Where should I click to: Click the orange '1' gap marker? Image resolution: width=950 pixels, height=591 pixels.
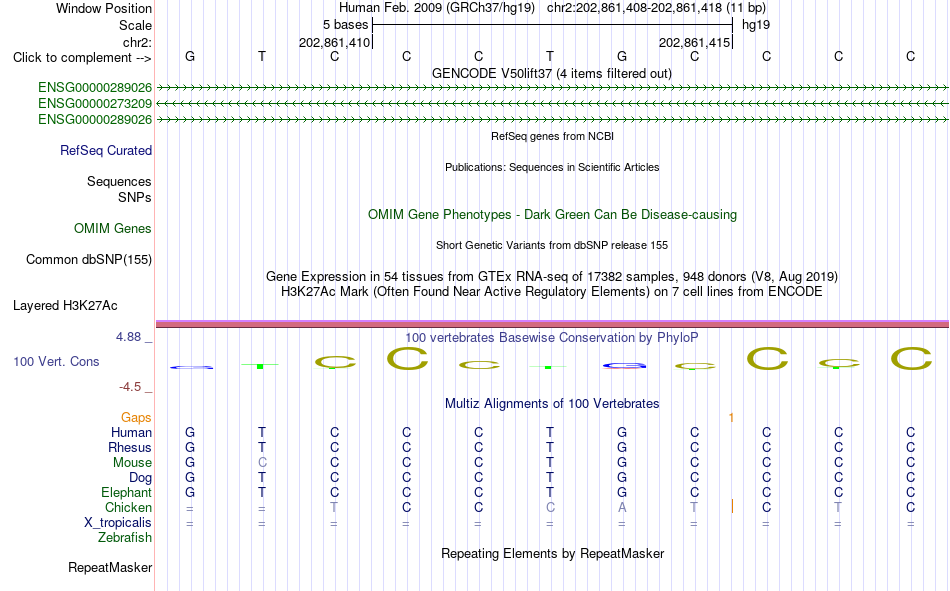pos(731,418)
